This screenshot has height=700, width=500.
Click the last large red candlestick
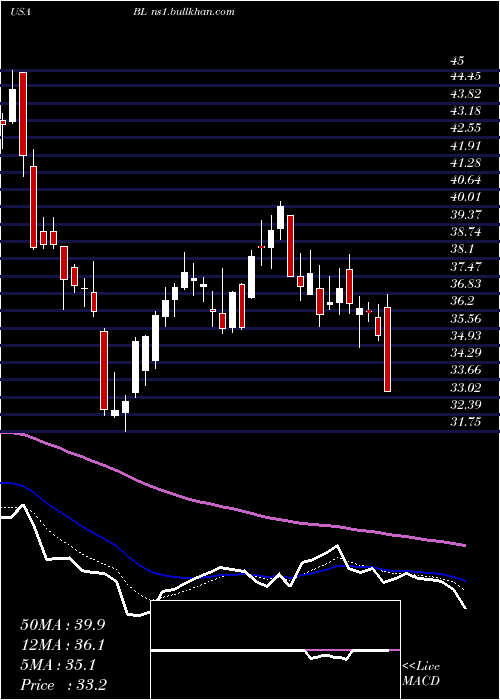[388, 350]
